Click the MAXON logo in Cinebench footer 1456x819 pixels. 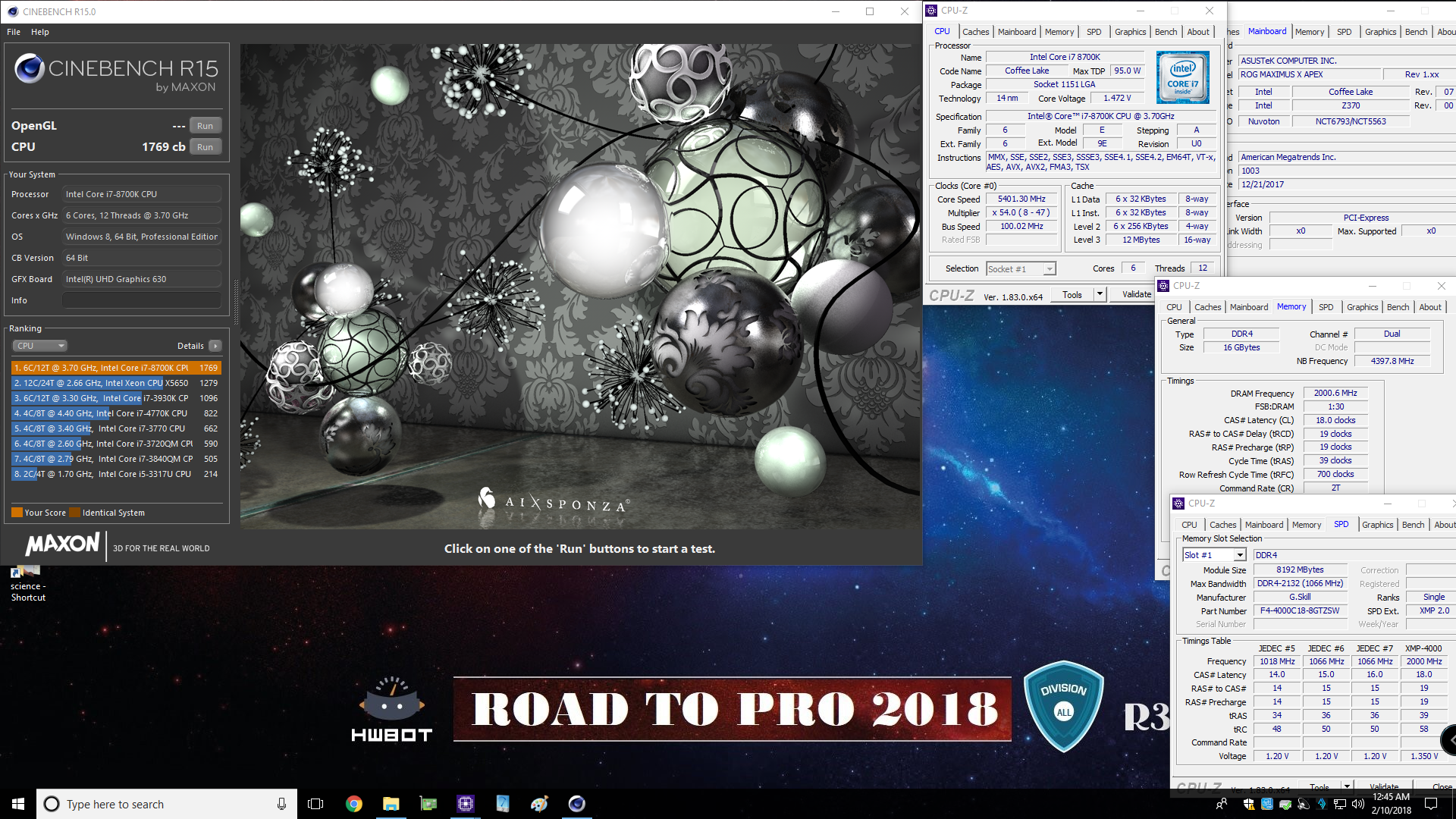62,544
